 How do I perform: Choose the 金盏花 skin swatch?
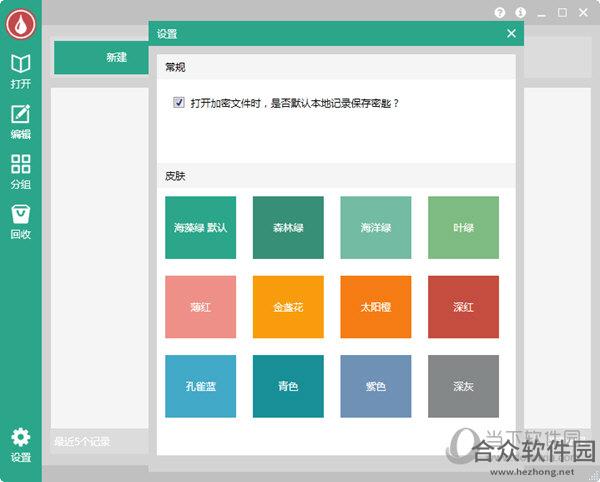tap(288, 307)
